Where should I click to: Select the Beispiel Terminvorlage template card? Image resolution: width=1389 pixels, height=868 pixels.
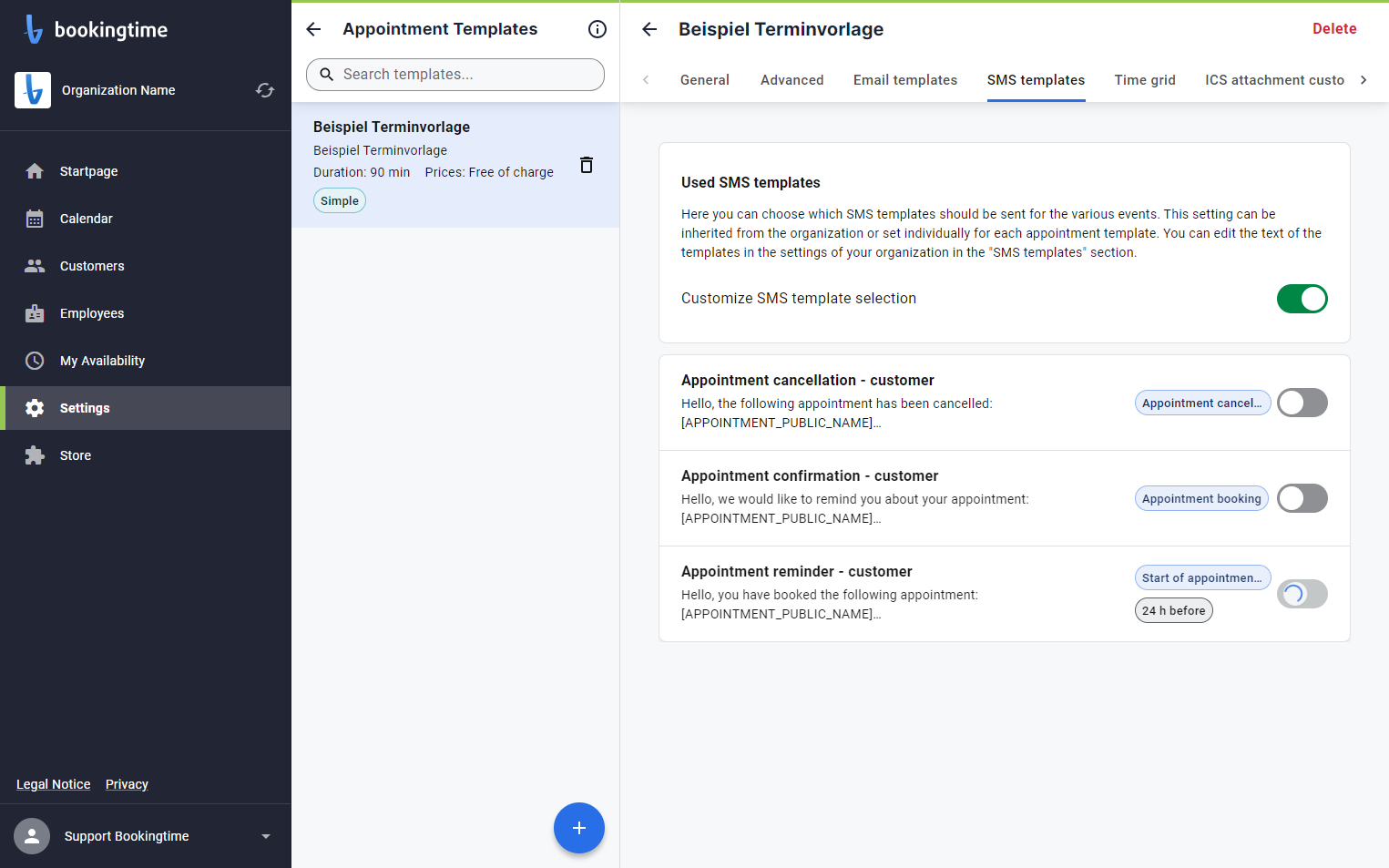455,165
